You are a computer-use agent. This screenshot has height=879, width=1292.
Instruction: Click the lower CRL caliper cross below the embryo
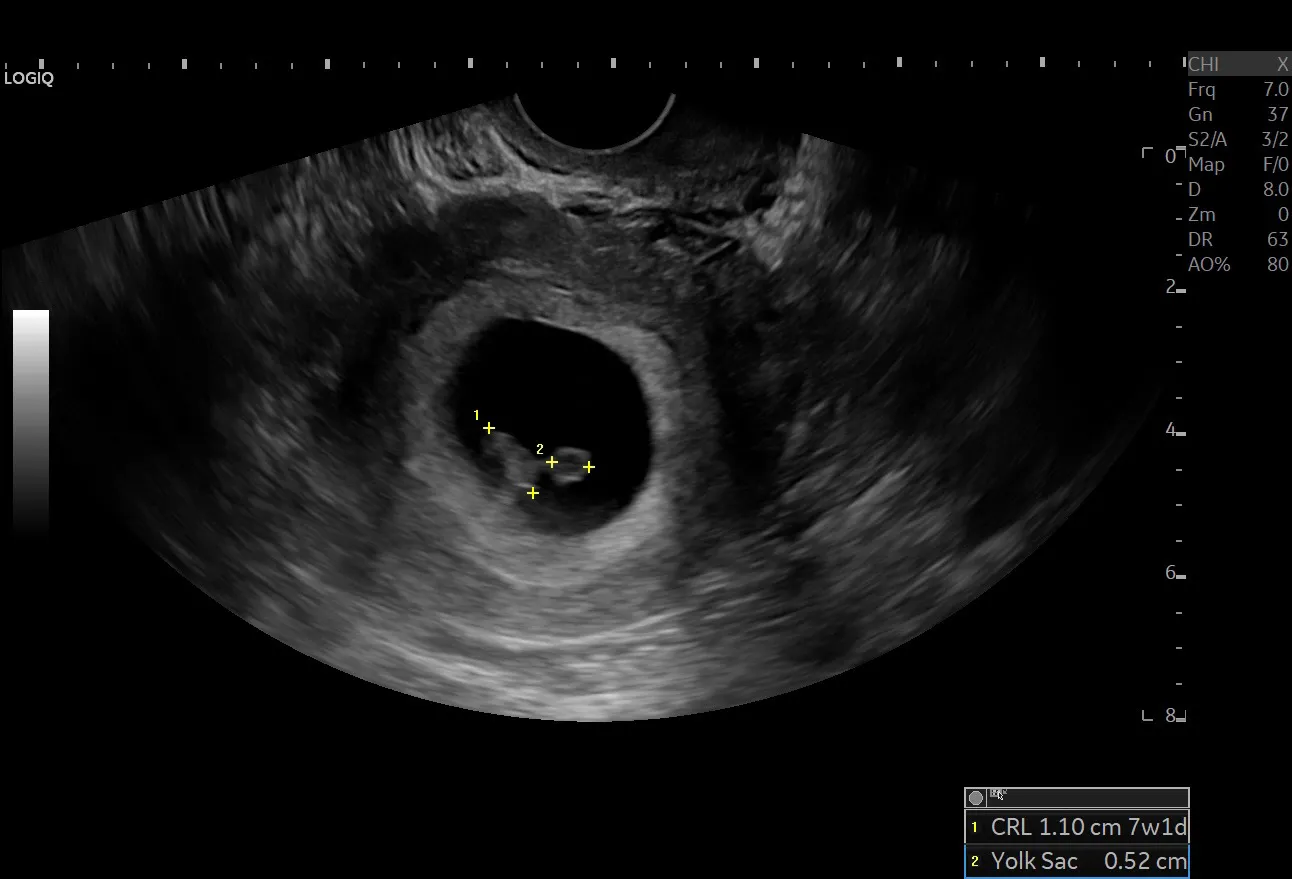(533, 493)
